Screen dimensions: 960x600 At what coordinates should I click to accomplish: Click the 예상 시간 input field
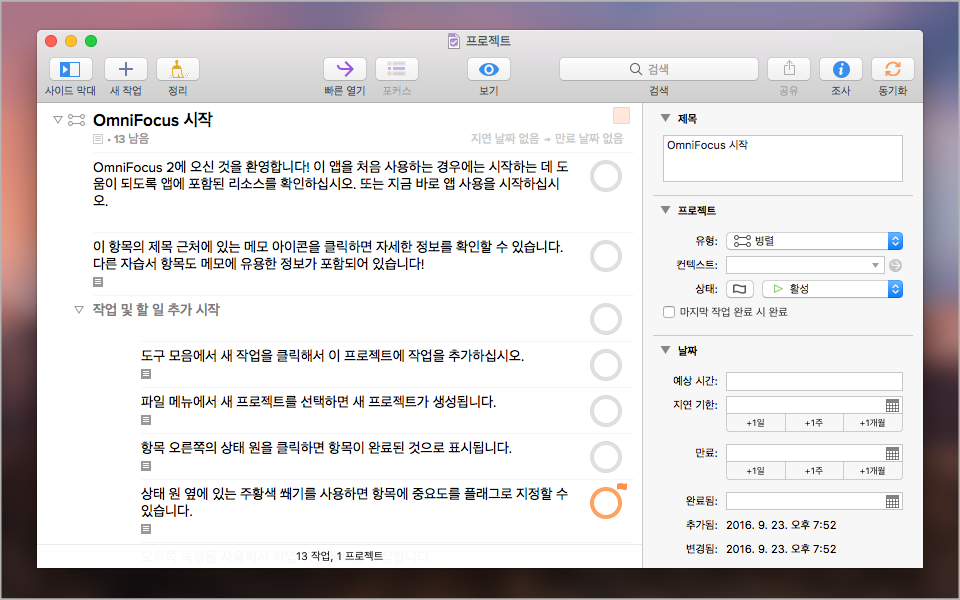click(814, 381)
